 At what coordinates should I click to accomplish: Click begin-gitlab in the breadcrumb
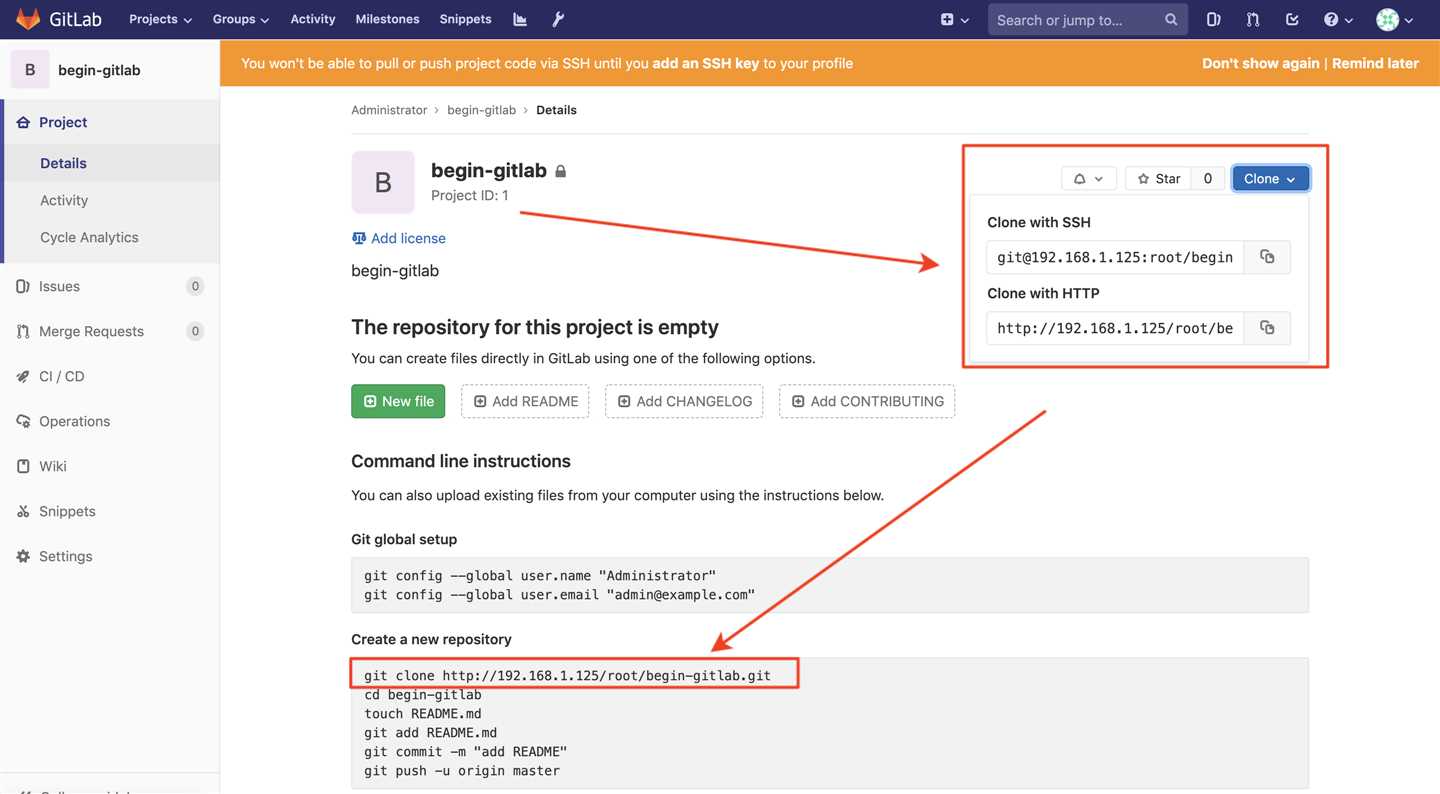tap(481, 110)
